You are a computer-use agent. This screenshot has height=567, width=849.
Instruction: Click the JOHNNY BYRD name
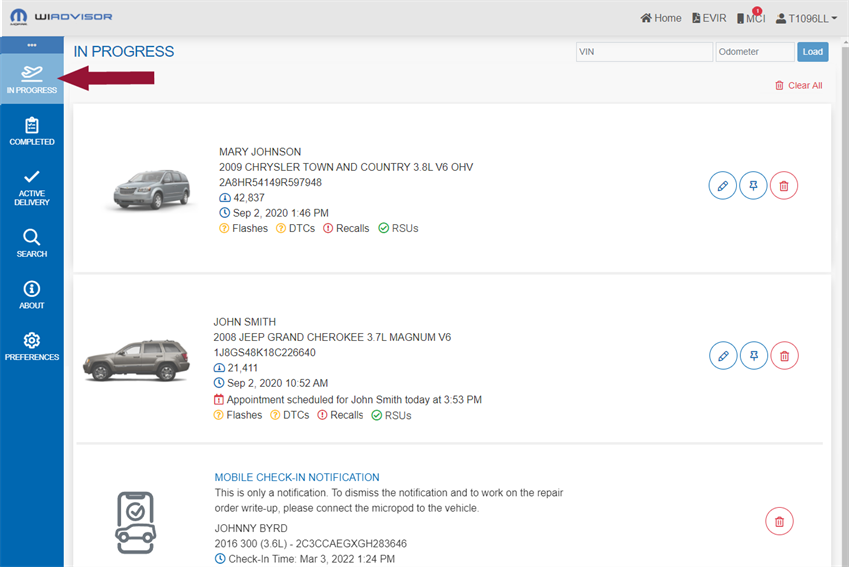coord(251,528)
